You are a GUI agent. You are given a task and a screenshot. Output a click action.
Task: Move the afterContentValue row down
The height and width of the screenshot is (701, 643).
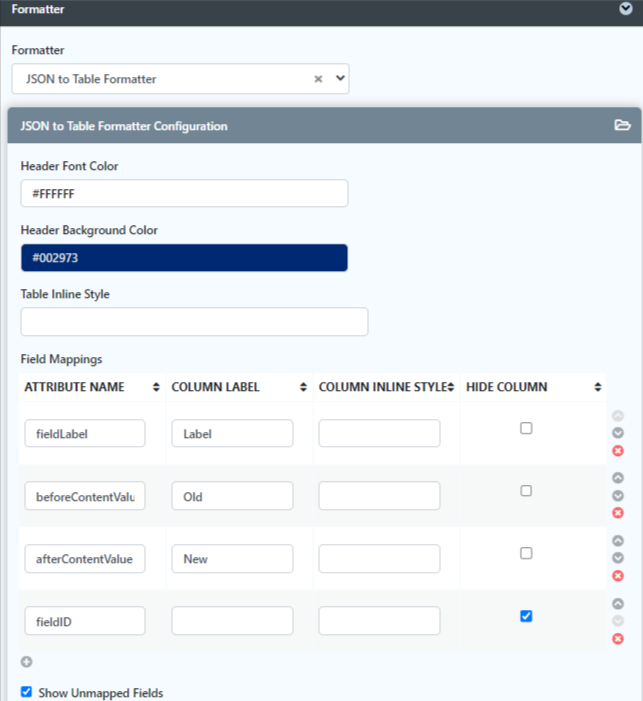point(618,558)
